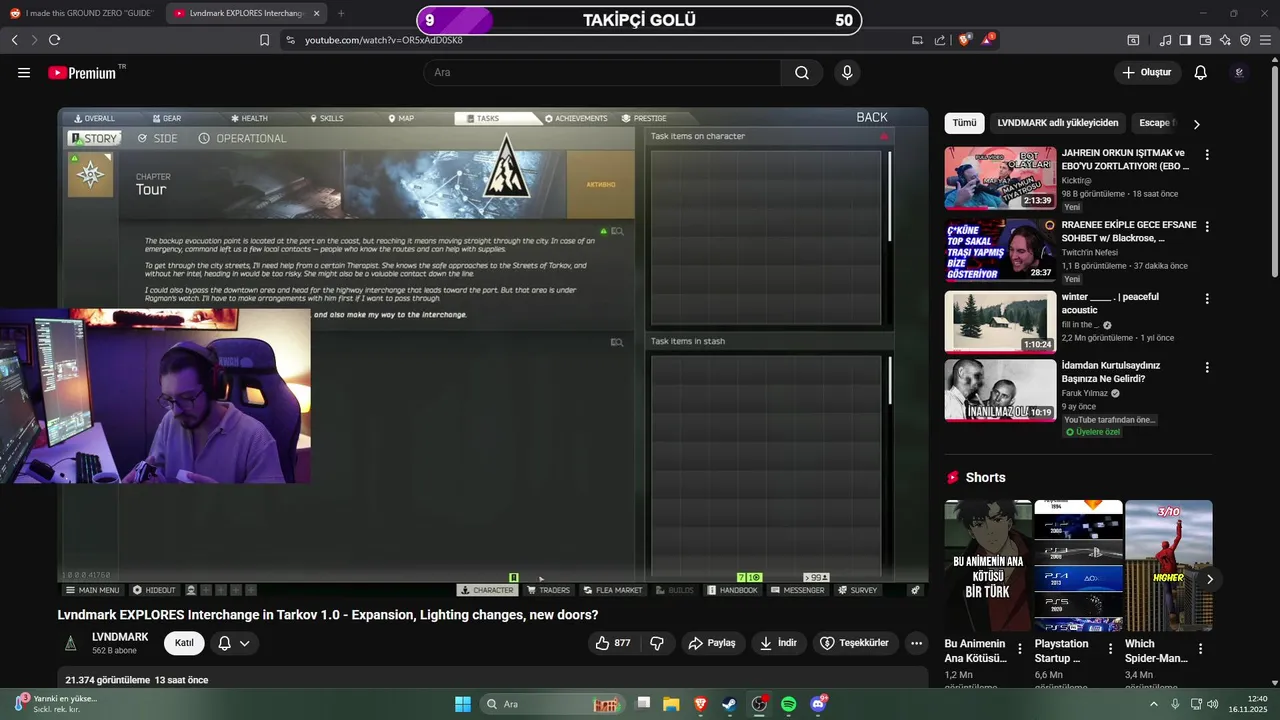1280x720 pixels.
Task: Open the browser main menu hamburger icon
Action: [1265, 40]
